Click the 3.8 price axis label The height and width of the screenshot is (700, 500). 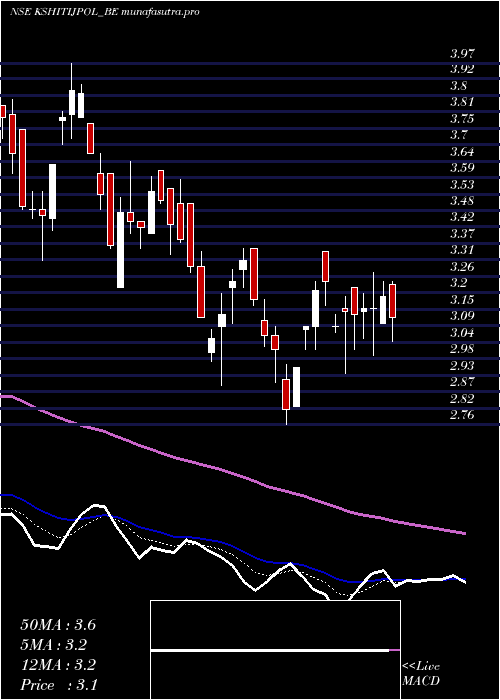pos(458,86)
